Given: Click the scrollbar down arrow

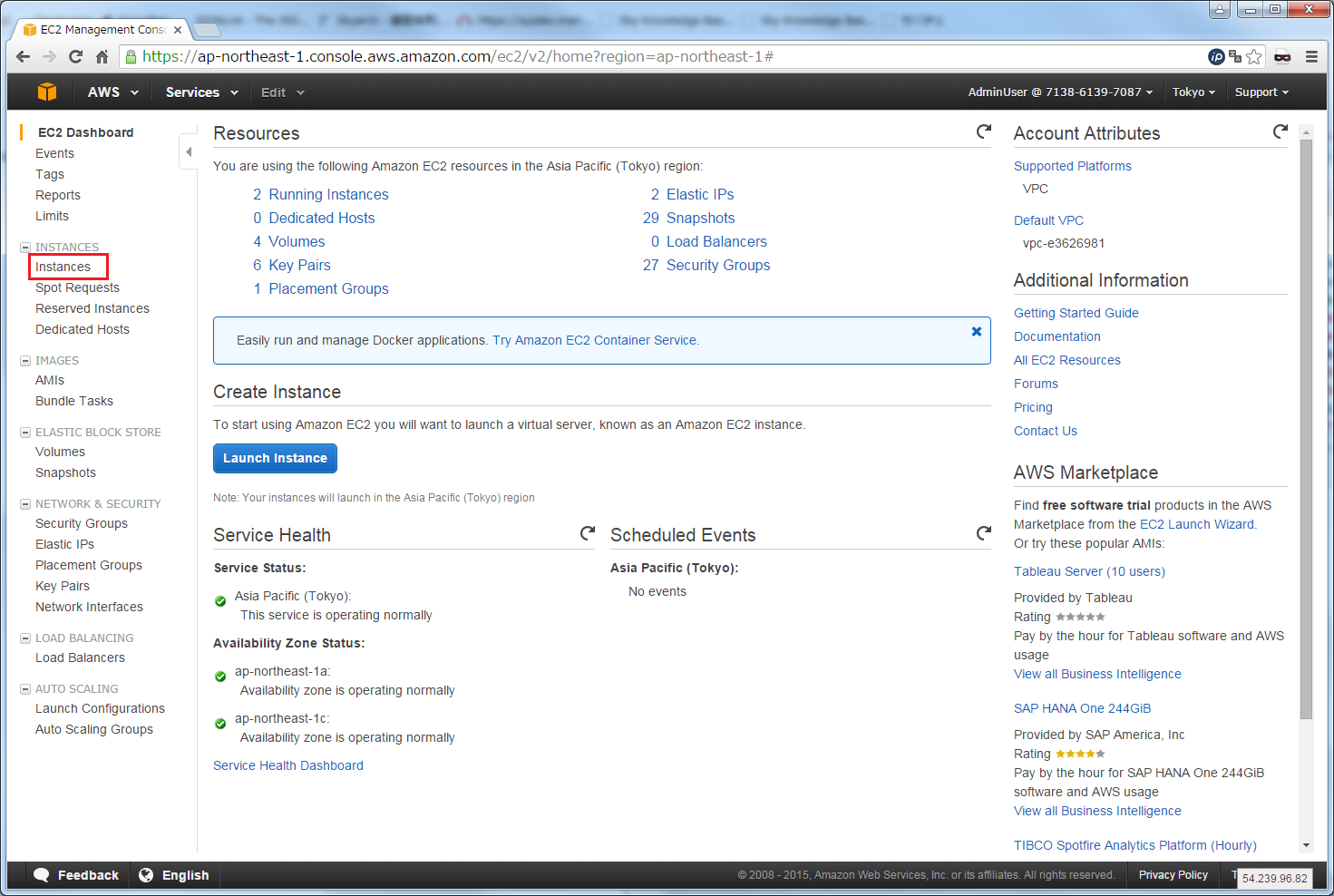Looking at the screenshot, I should [1306, 845].
